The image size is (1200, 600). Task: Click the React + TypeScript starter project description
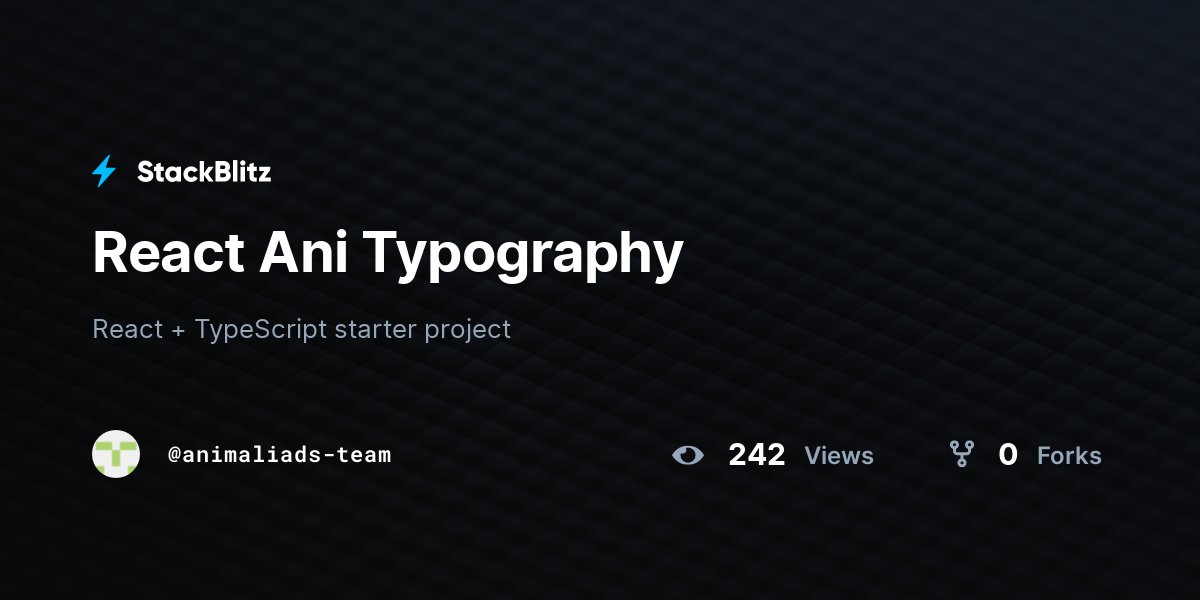click(302, 329)
